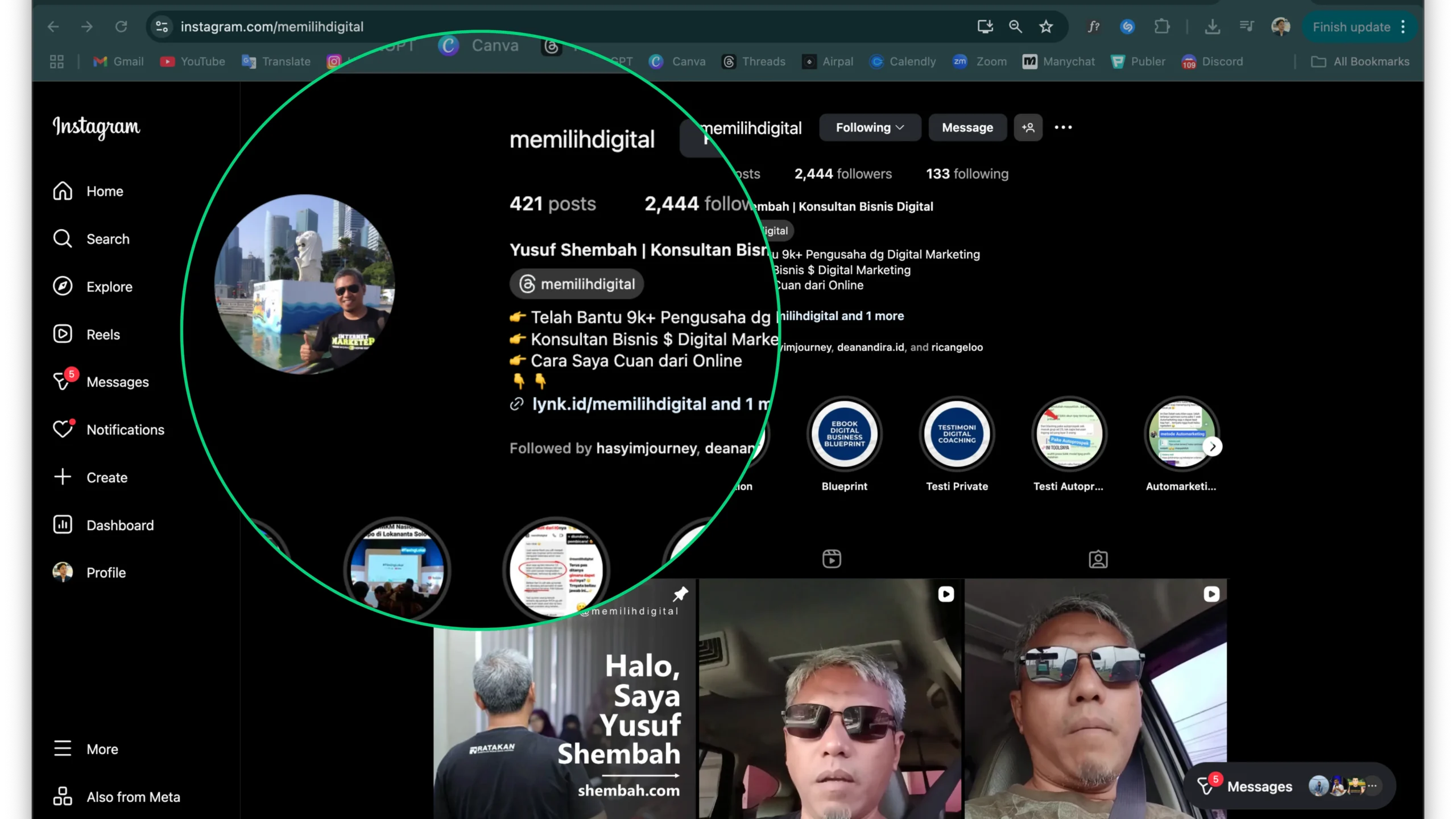Open the Dashboard from the sidebar
1456x819 pixels.
coord(104,525)
